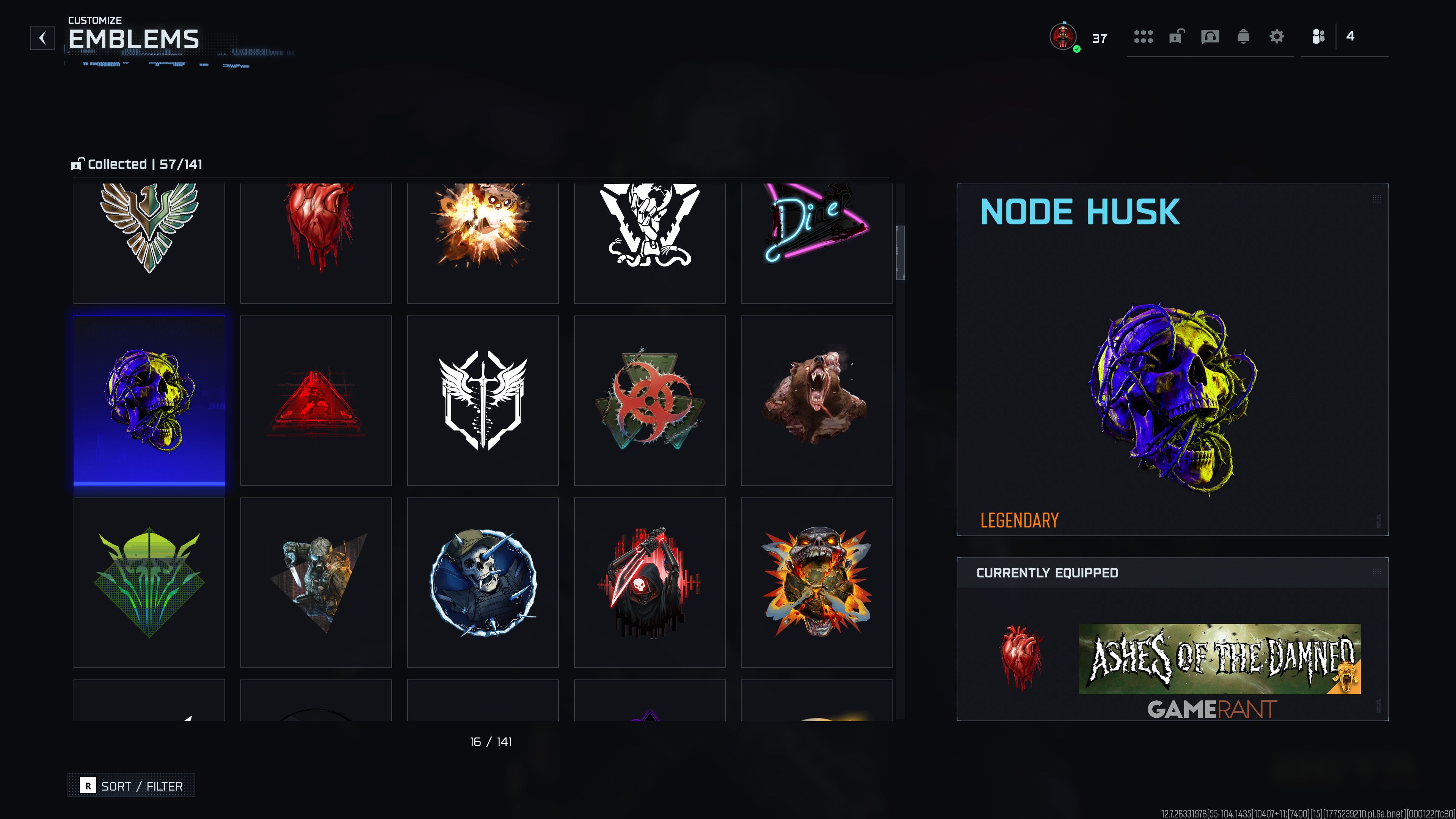Click the Ashes of the Damned calling card
The width and height of the screenshot is (1456, 819).
point(1219,659)
